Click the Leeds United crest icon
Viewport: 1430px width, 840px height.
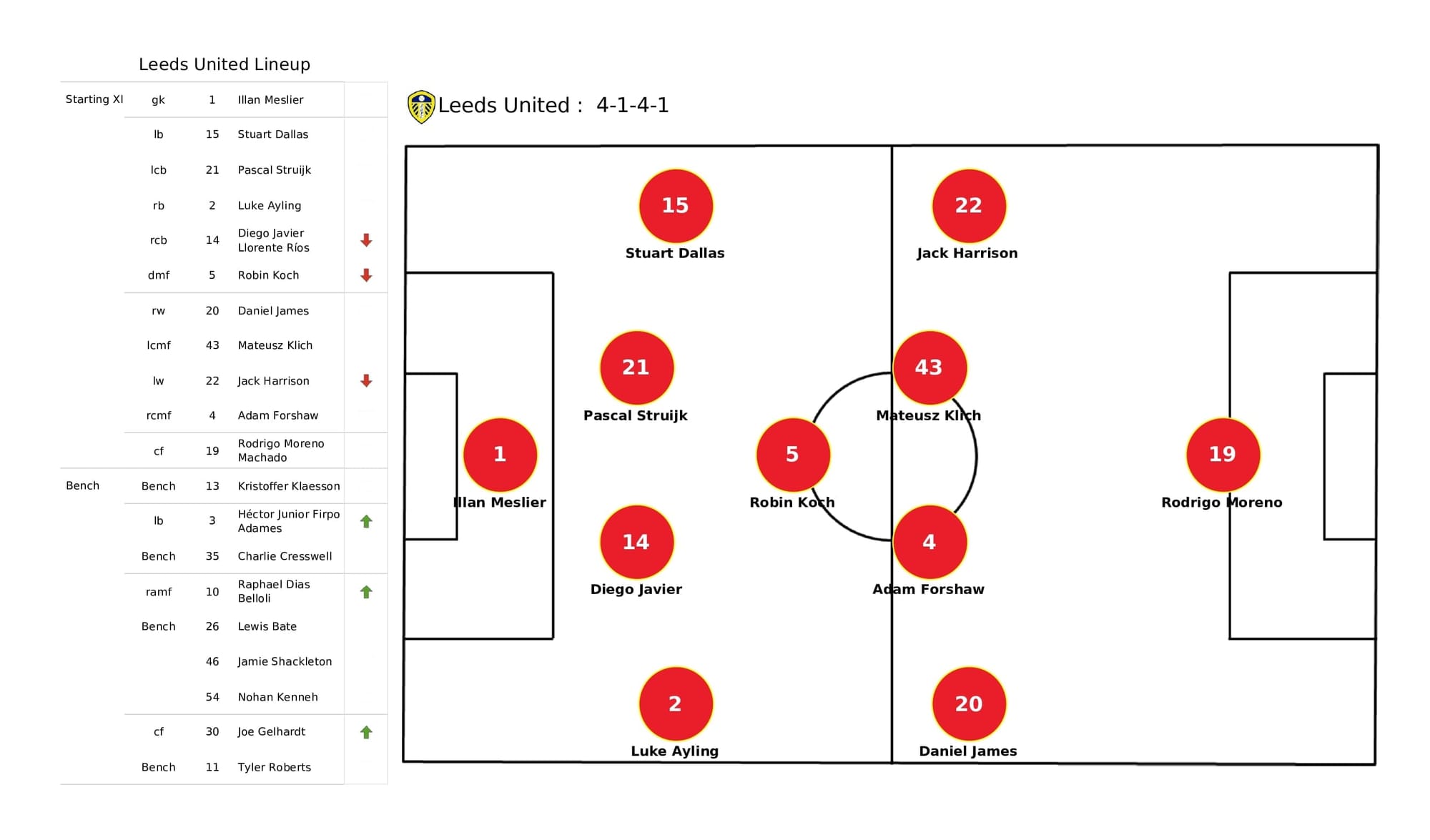418,106
